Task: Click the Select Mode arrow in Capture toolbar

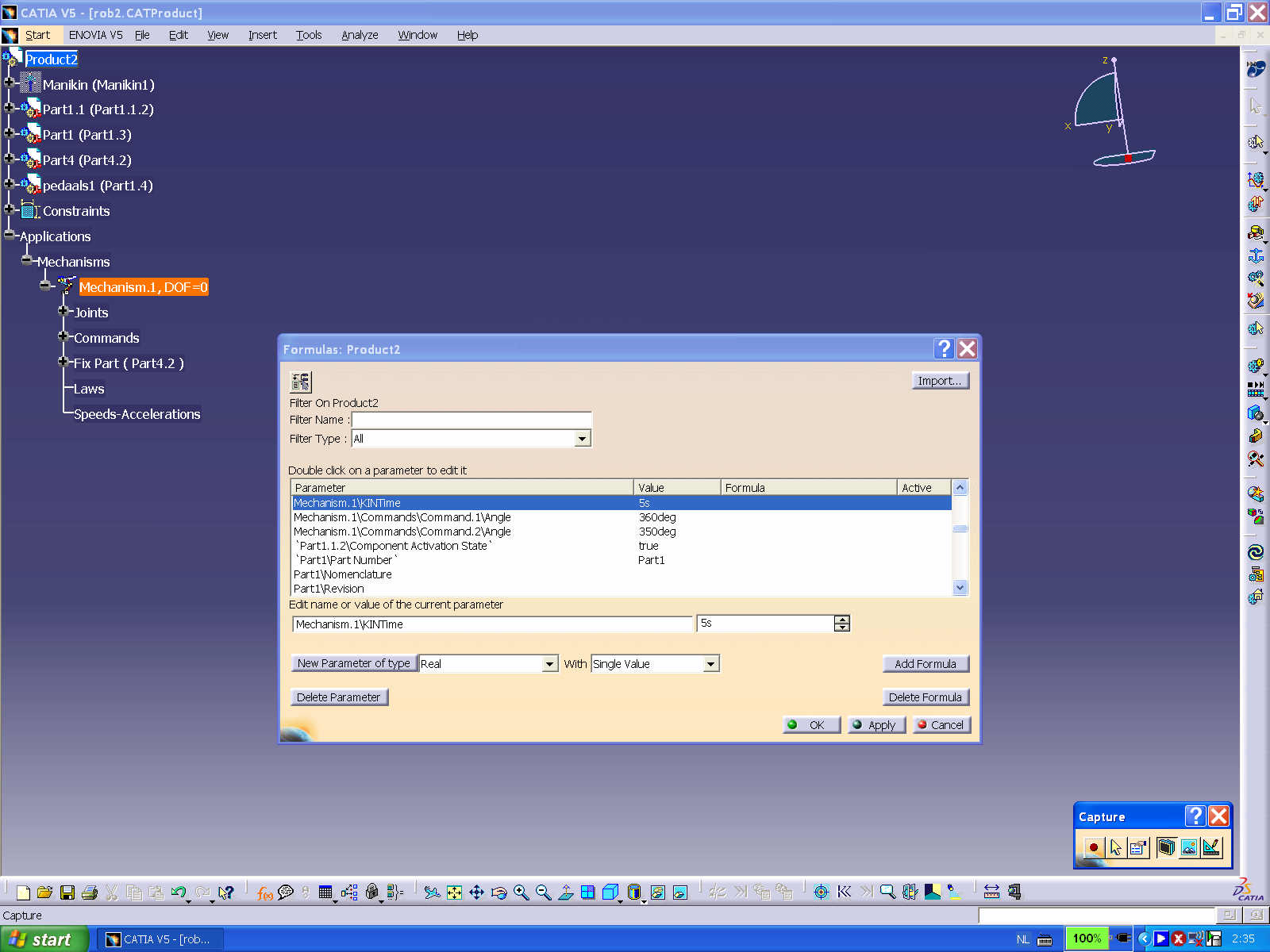Action: pyautogui.click(x=1115, y=847)
